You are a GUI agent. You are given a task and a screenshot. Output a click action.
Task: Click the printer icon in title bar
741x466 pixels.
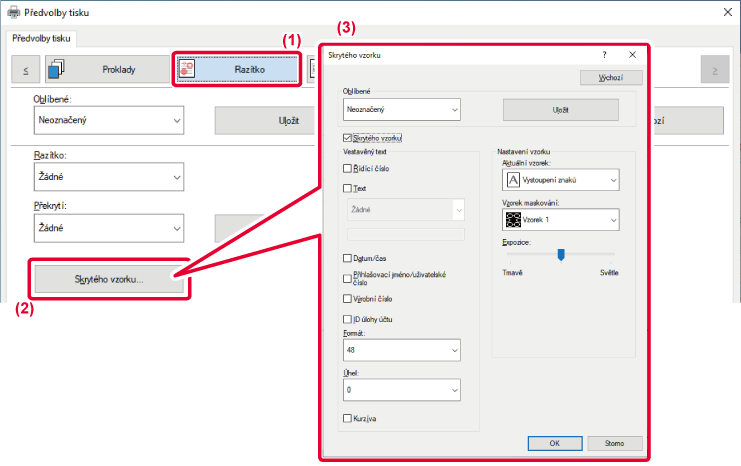pos(12,12)
